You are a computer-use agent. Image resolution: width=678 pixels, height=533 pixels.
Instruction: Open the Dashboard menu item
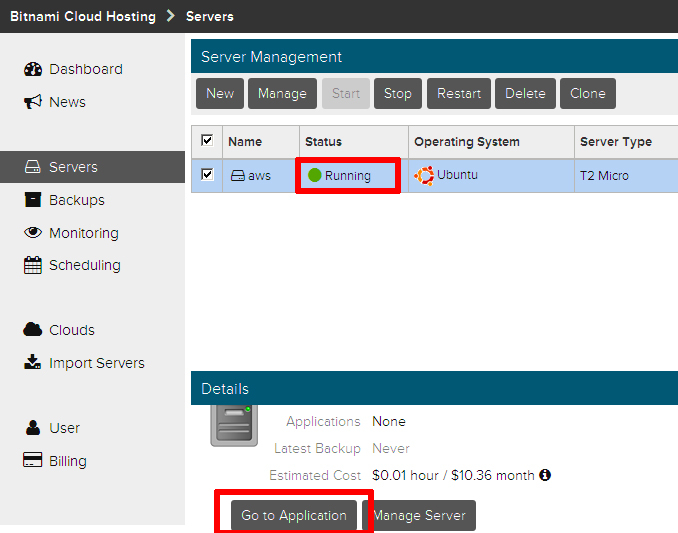point(86,69)
